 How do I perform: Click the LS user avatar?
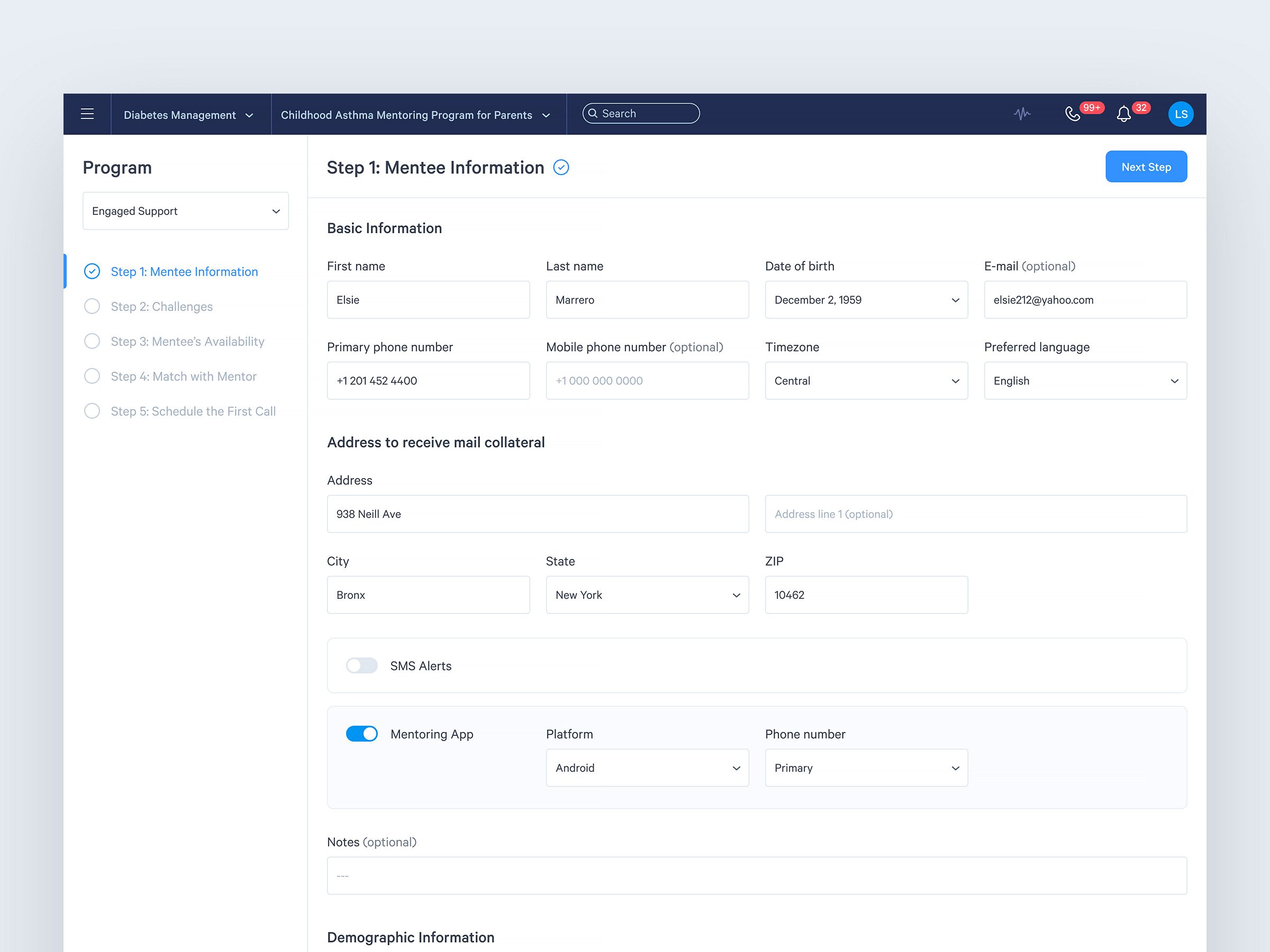[x=1181, y=114]
